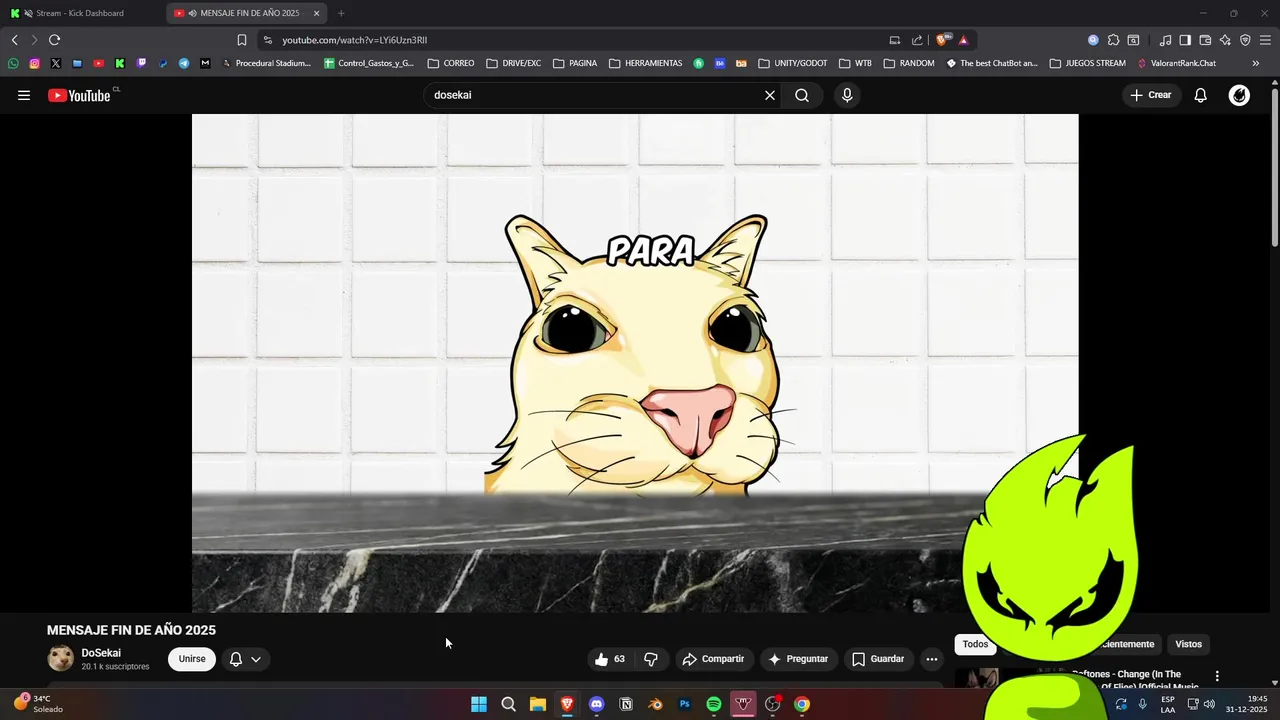Open media control music note icon
Screen dimensions: 1280x720
pos(1165,40)
